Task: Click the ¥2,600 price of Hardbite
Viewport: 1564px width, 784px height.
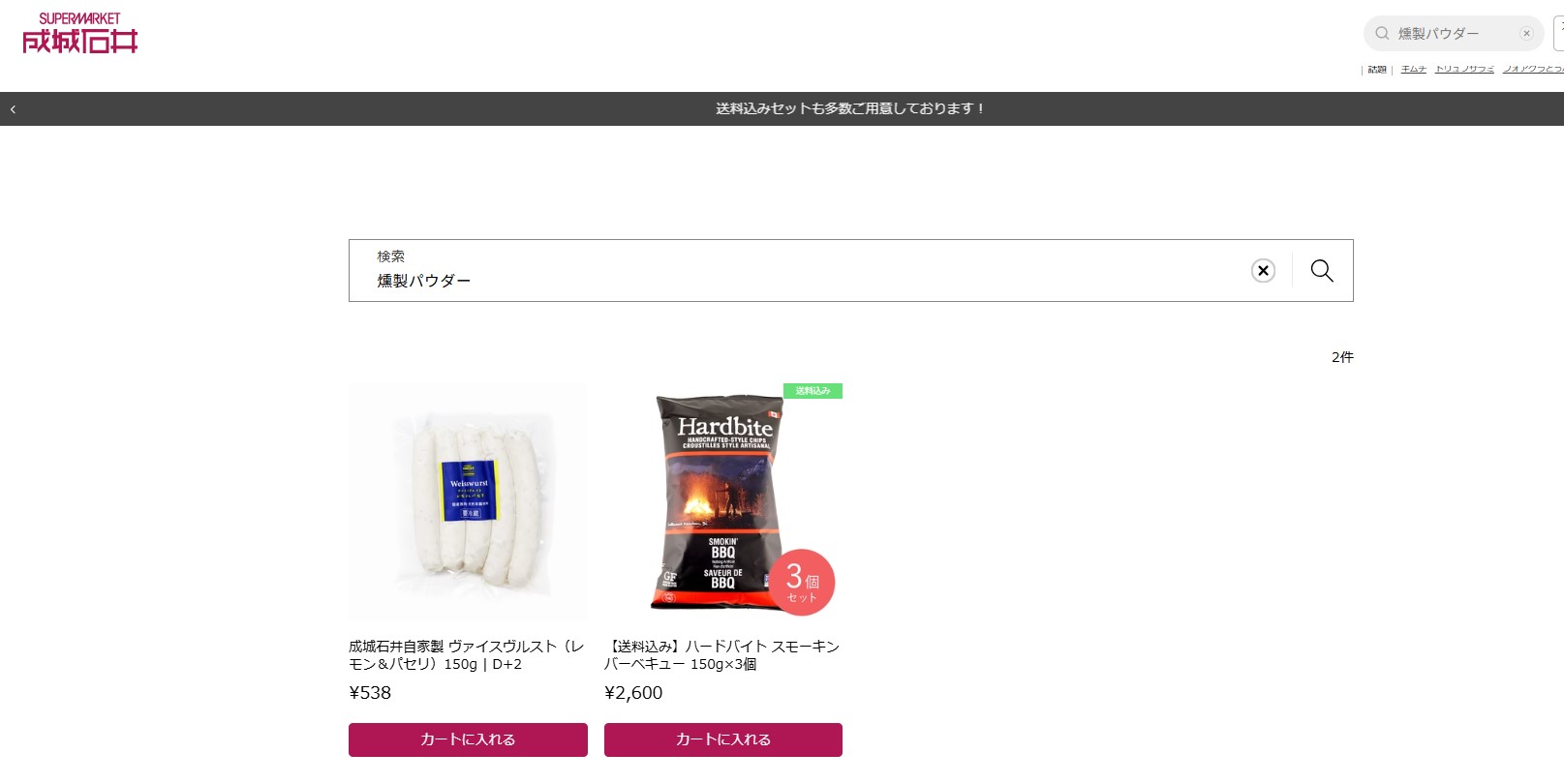Action: [x=633, y=693]
